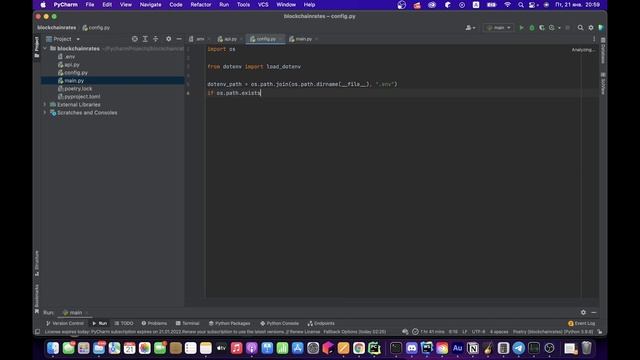640x360 pixels.
Task: Open the Python Packages tool window
Action: (229, 323)
